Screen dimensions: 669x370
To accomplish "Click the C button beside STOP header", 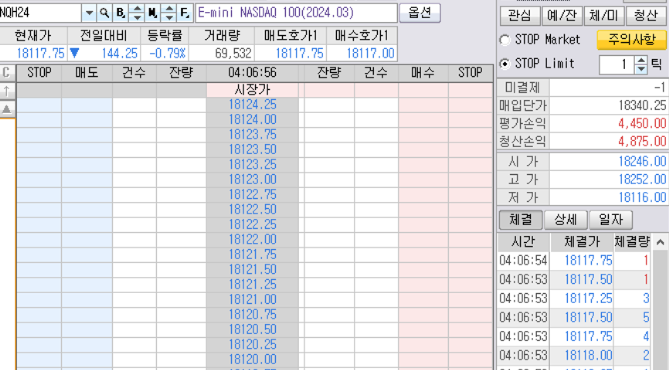I will [x=6, y=73].
